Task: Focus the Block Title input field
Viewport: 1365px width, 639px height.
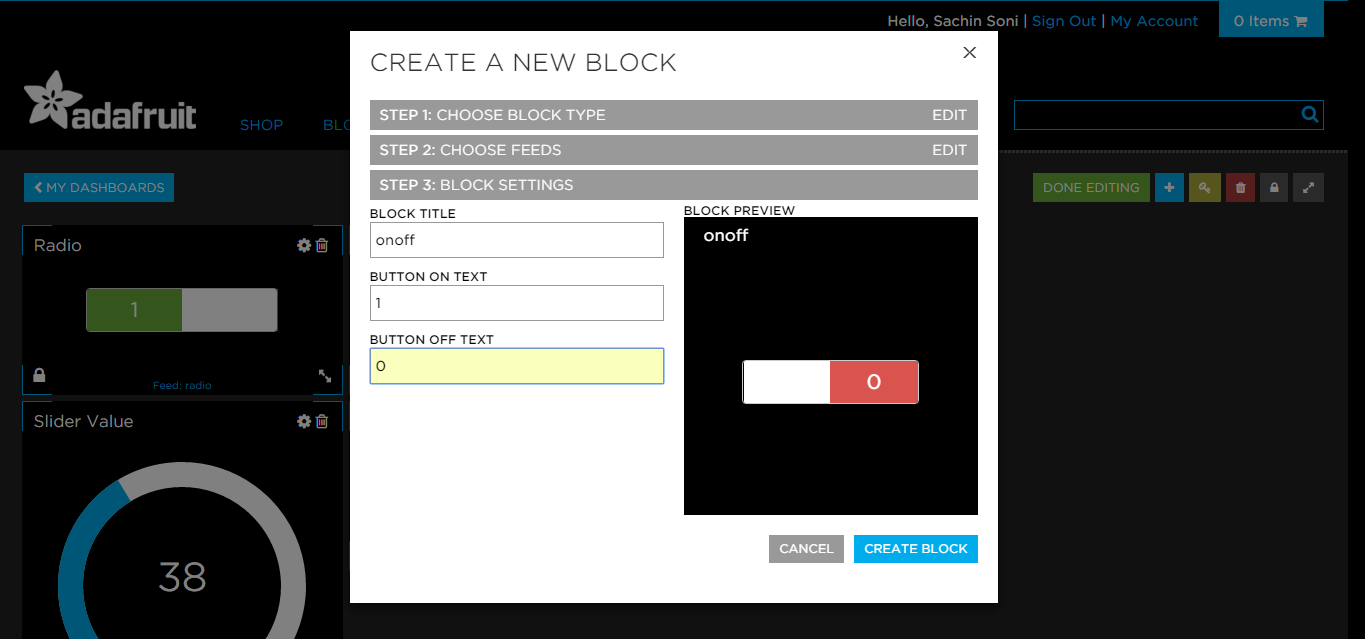Action: (516, 240)
